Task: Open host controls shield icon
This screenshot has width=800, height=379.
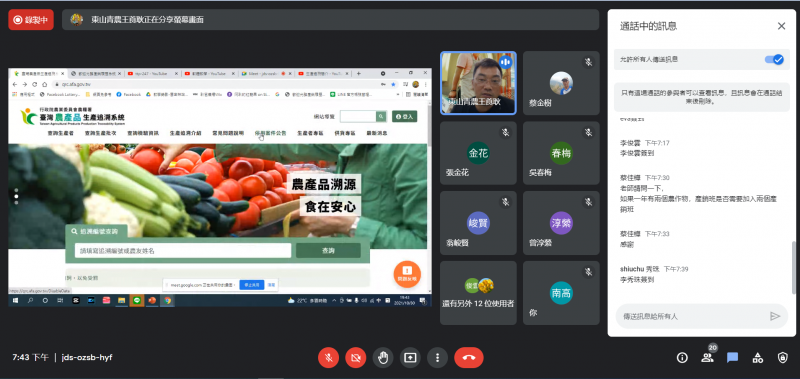Action: click(783, 358)
